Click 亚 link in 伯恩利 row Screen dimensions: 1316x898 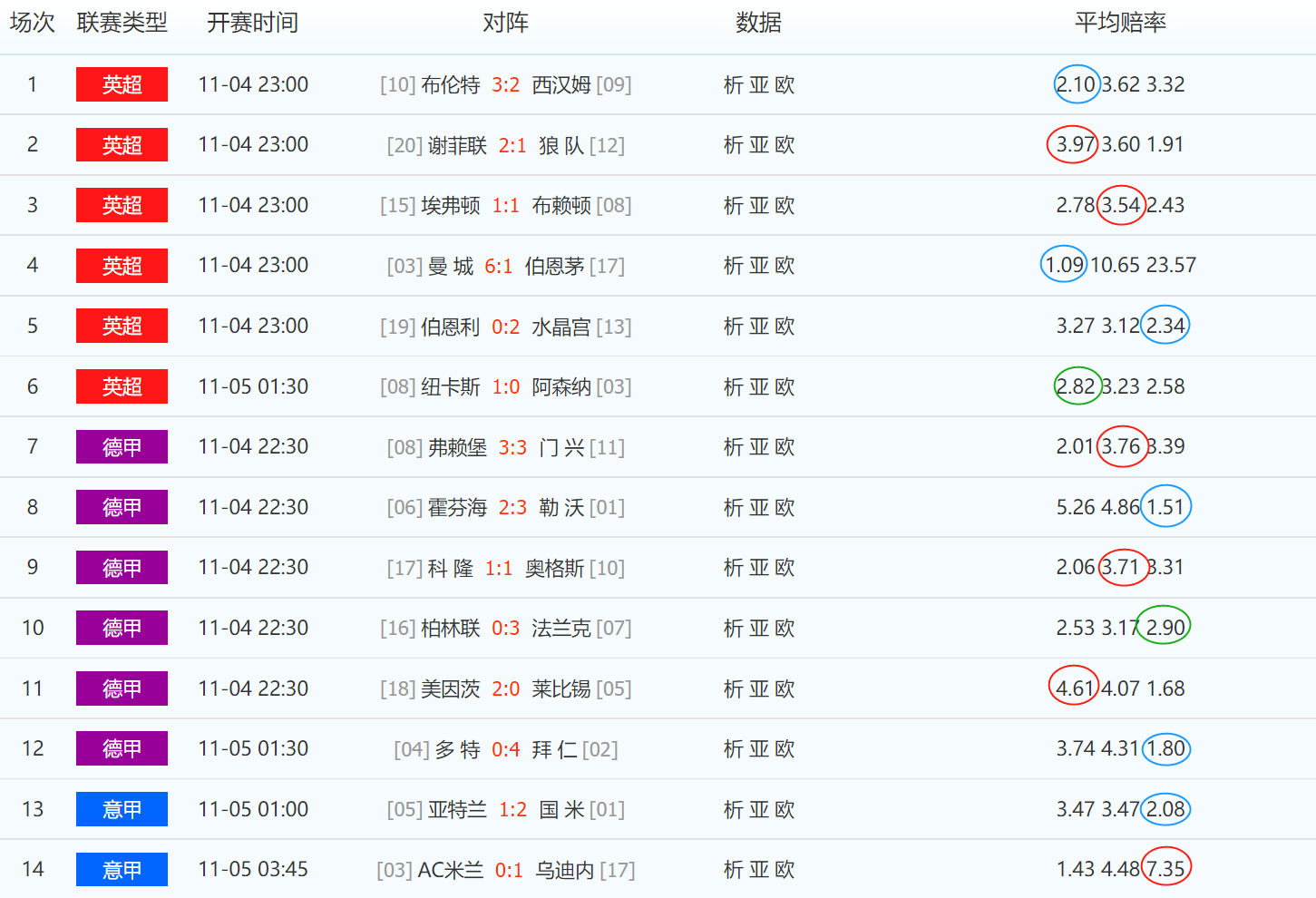pyautogui.click(x=759, y=327)
